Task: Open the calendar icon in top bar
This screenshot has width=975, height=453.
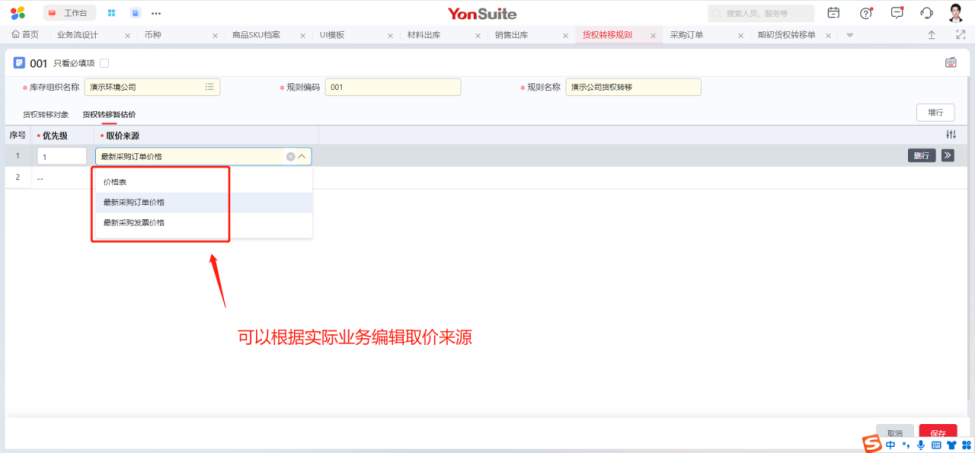Action: coord(833,13)
